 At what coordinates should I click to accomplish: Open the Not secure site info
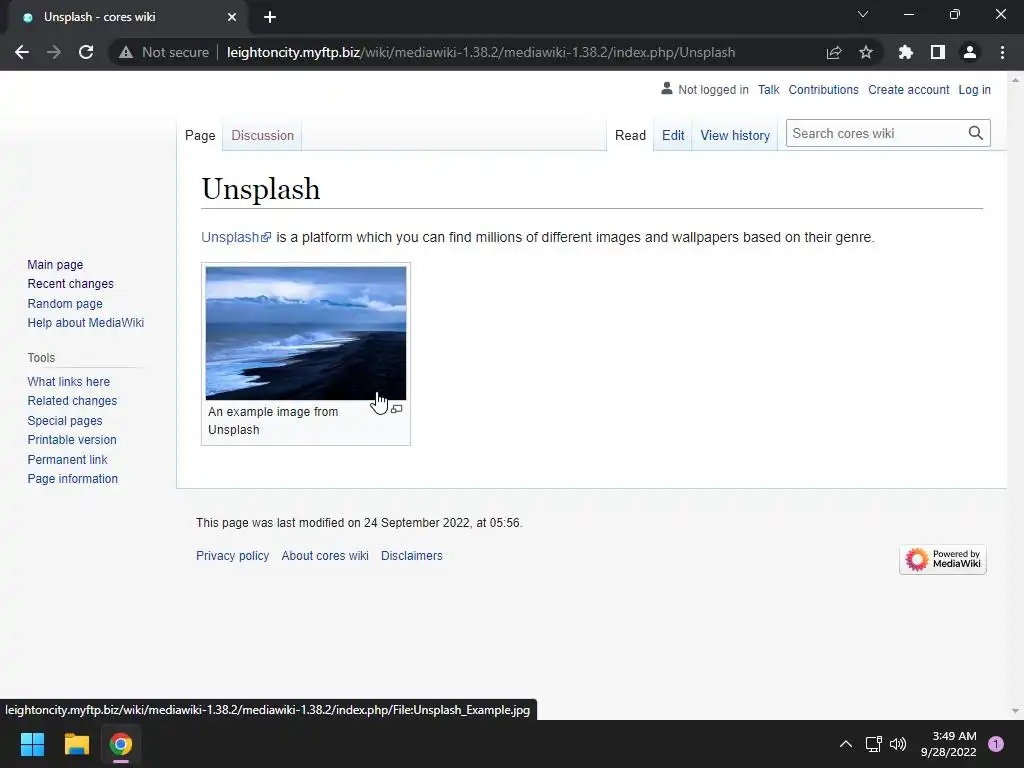click(164, 52)
